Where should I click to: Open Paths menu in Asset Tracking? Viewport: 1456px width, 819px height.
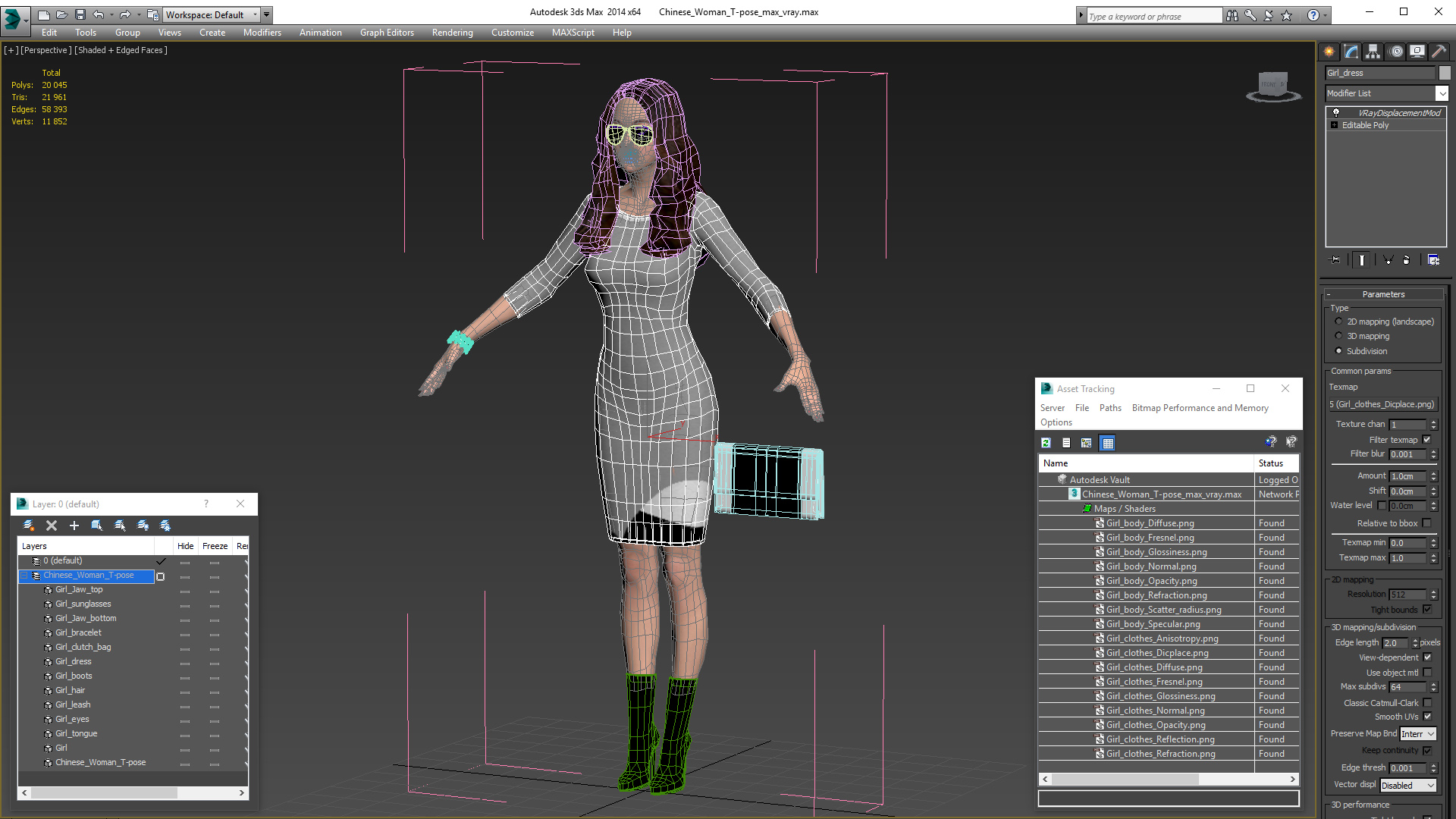coord(1110,408)
